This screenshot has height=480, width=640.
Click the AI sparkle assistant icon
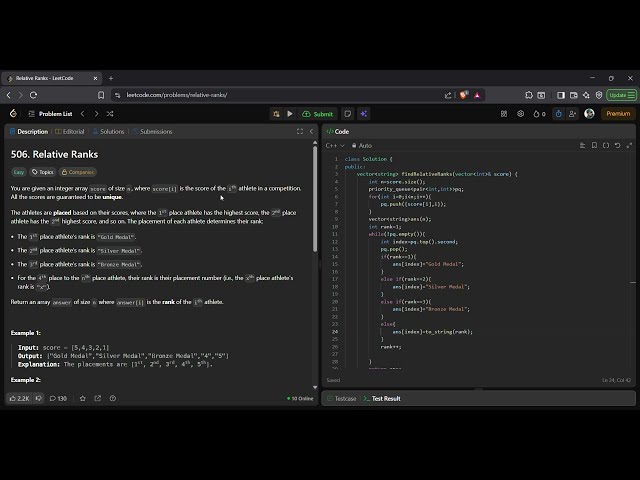[363, 114]
